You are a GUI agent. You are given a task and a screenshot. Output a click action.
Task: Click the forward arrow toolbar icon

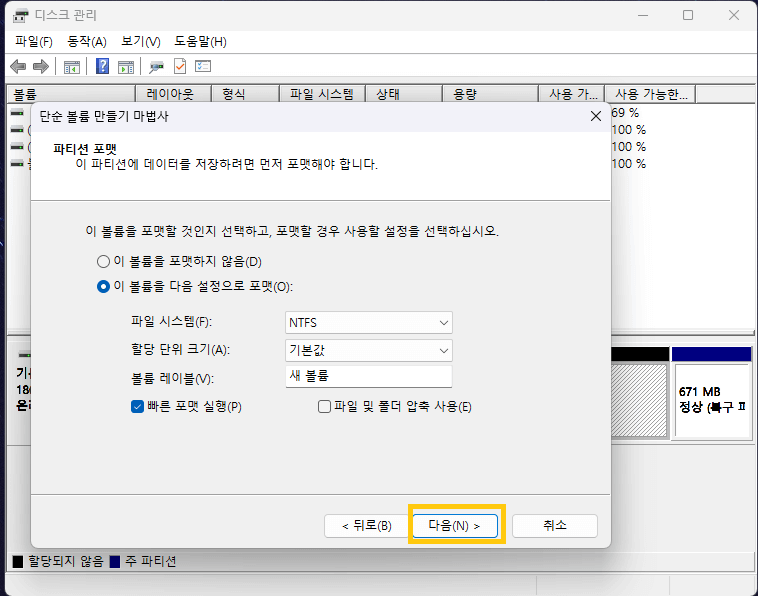coord(41,66)
